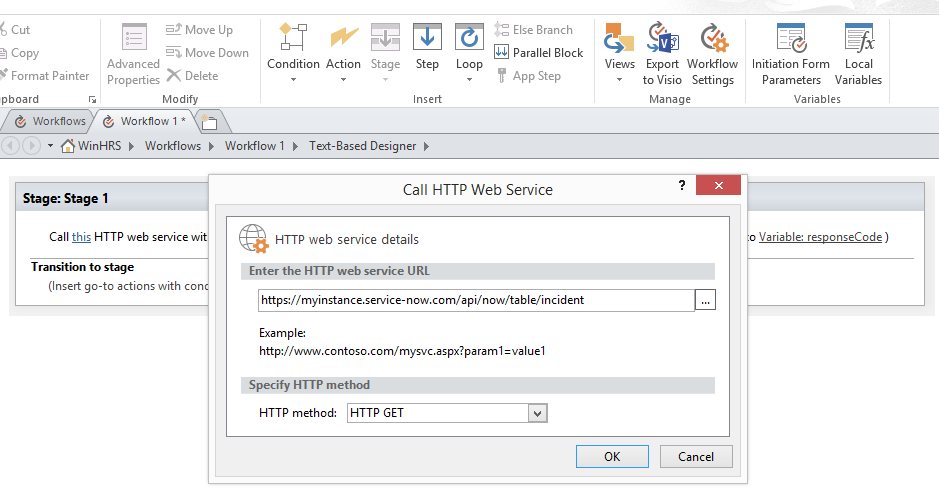Click the App Step command

click(528, 75)
